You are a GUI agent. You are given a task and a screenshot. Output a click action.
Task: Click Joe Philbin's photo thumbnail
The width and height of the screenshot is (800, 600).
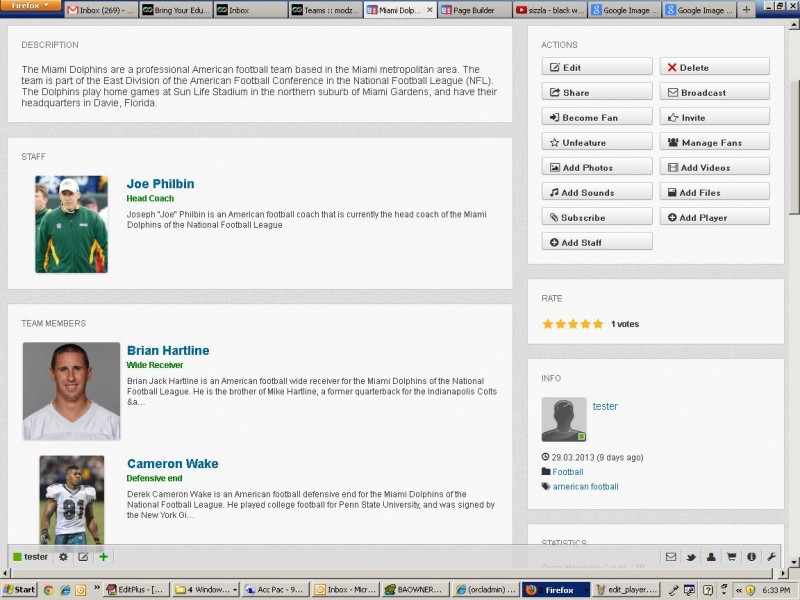(71, 224)
